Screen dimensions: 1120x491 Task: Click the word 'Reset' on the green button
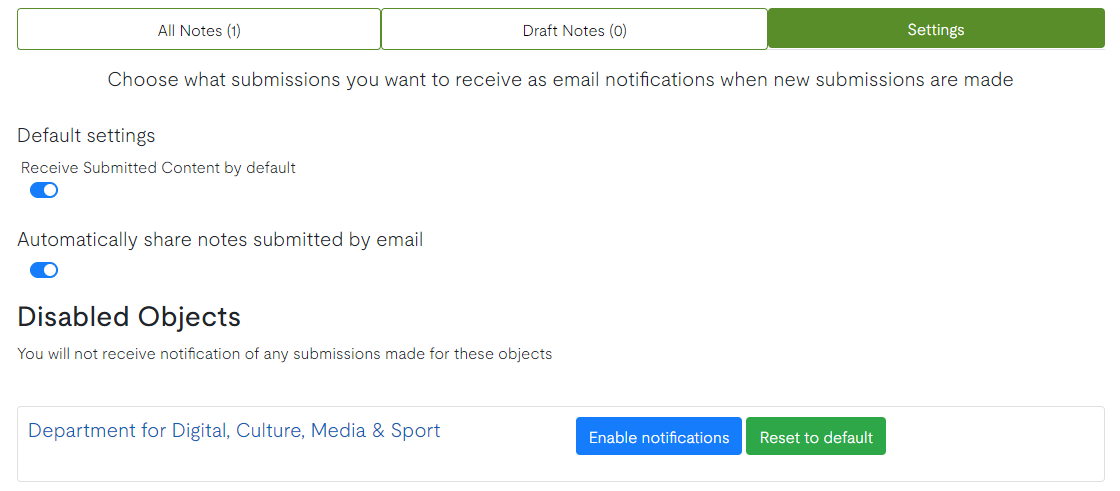(x=781, y=437)
